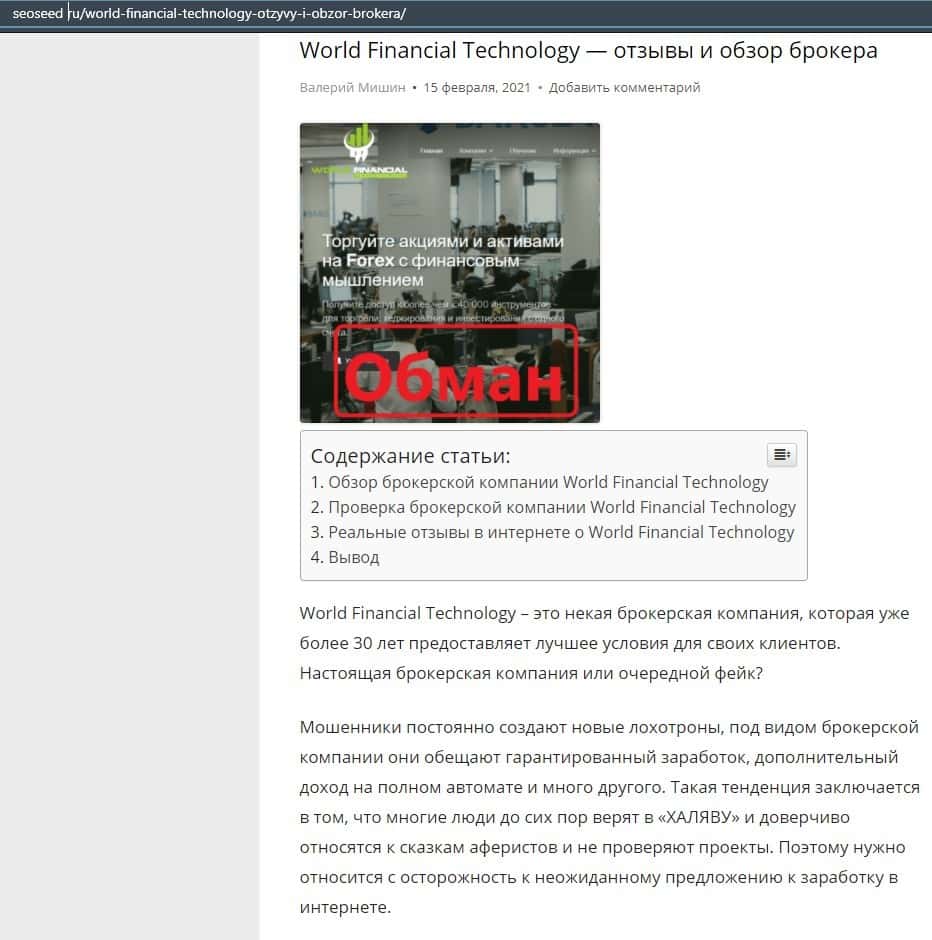This screenshot has height=940, width=932.
Task: Go to section Проверка брокерской компании
Action: pyautogui.click(x=562, y=507)
